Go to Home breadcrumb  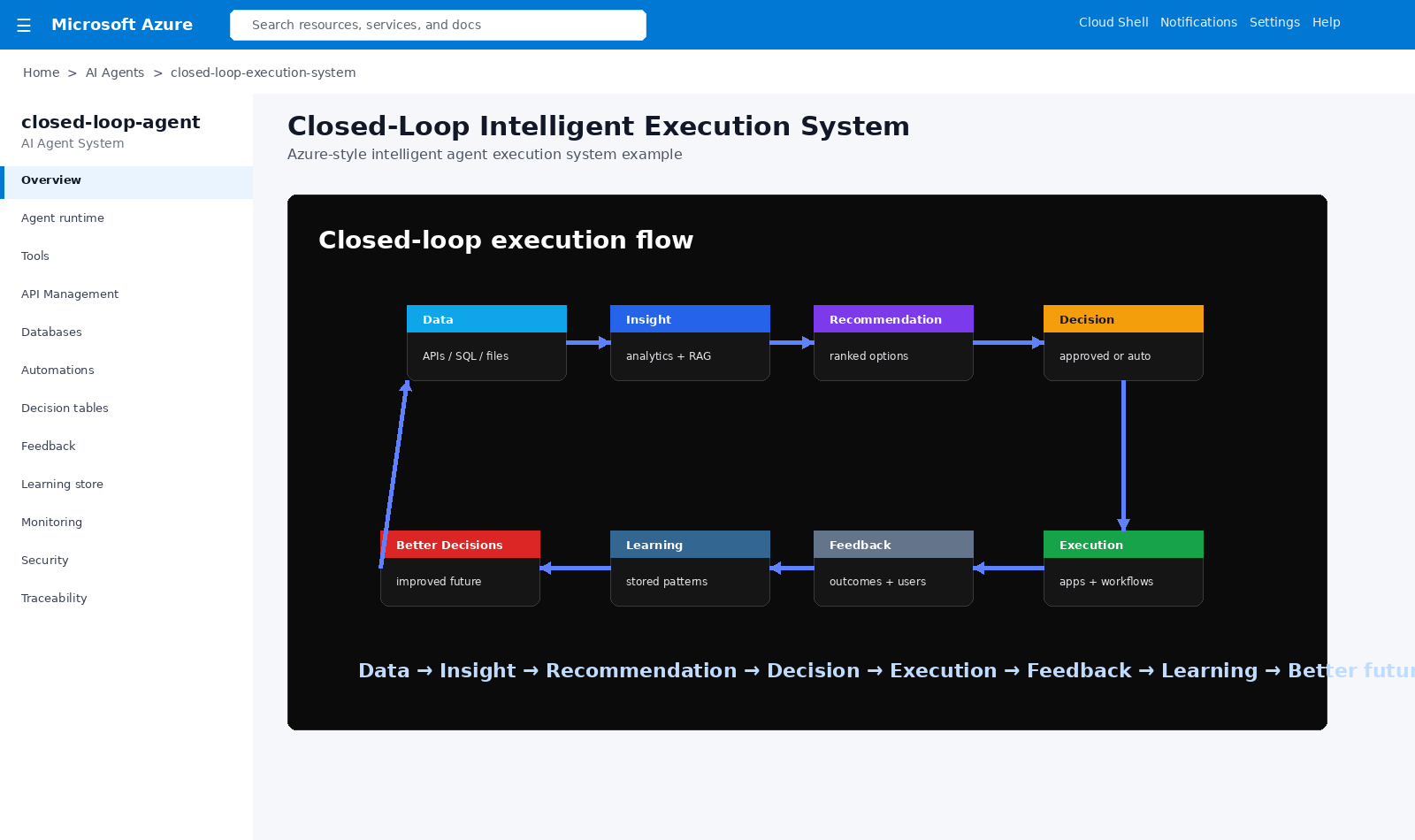42,73
